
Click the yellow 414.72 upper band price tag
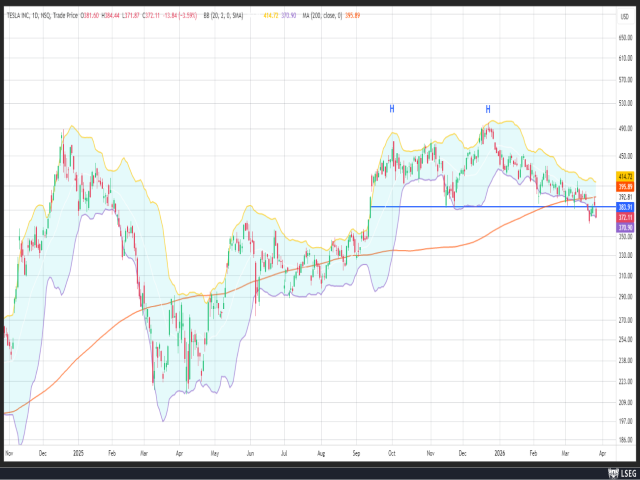click(625, 177)
